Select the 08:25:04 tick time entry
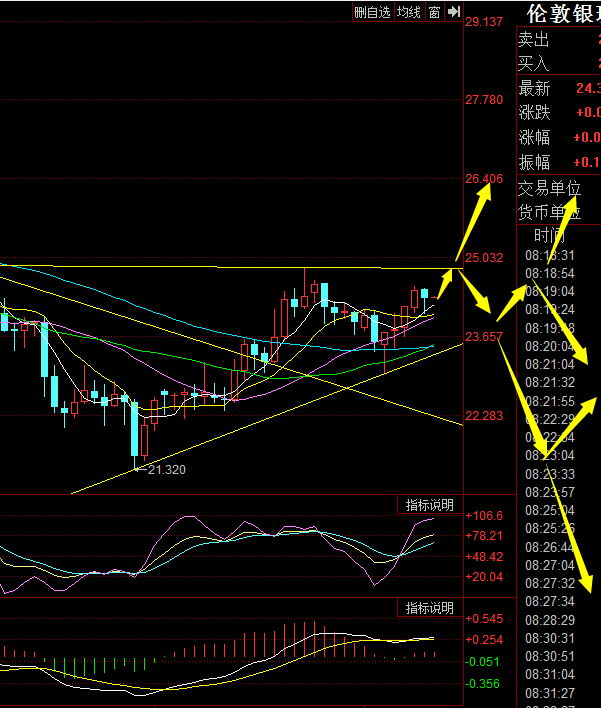This screenshot has width=601, height=708. click(x=550, y=511)
